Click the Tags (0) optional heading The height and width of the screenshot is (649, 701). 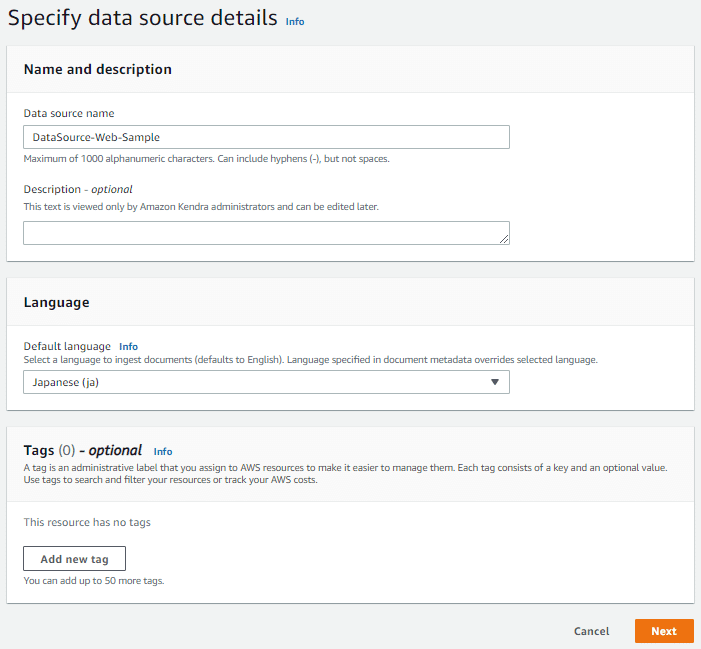pos(83,450)
